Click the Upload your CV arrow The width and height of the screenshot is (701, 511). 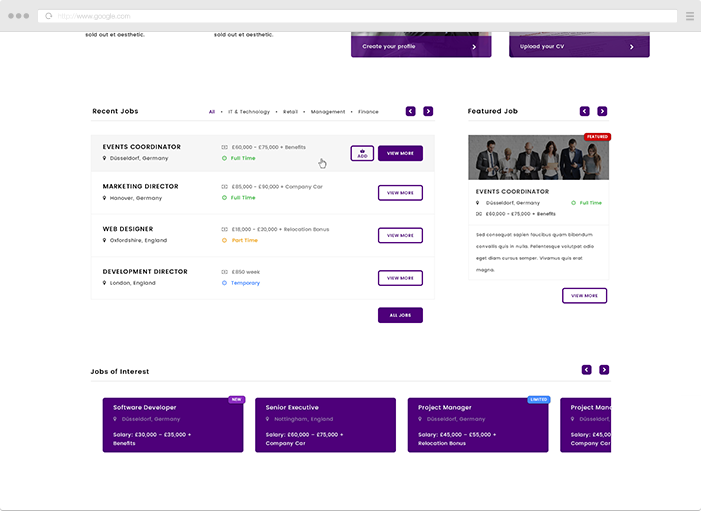point(631,47)
